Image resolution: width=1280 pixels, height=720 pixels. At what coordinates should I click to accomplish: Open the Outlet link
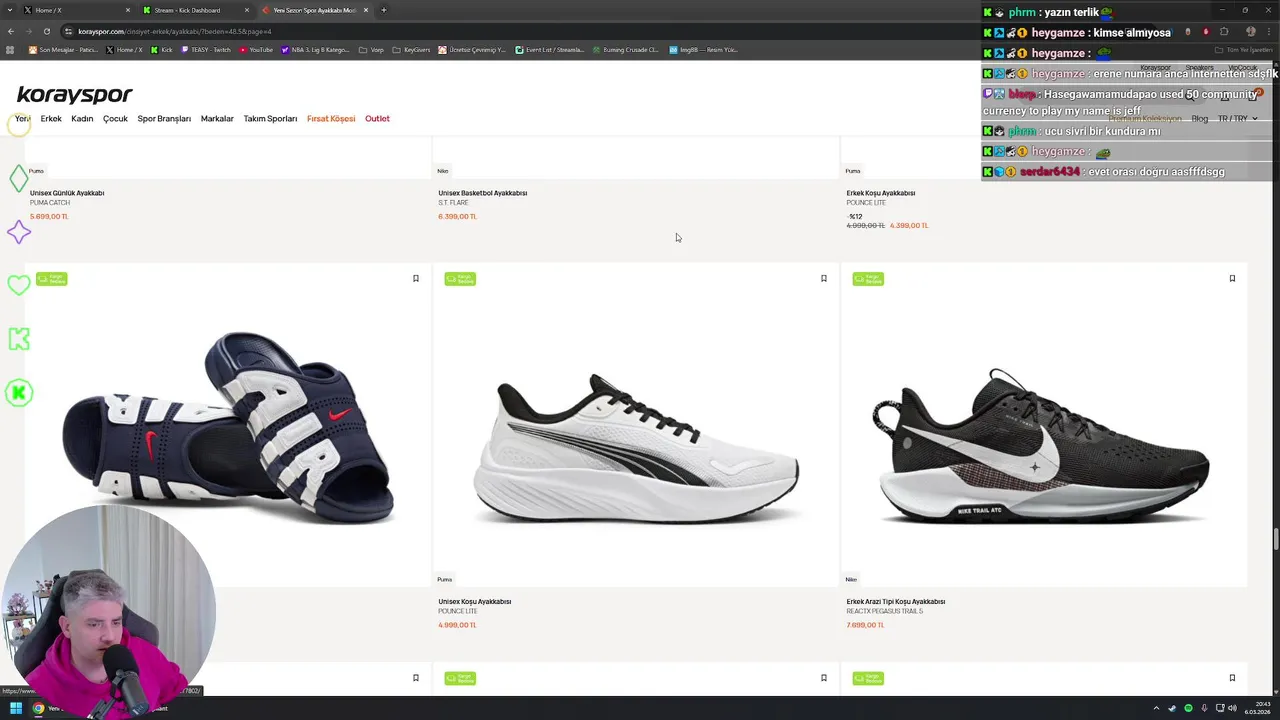click(377, 119)
